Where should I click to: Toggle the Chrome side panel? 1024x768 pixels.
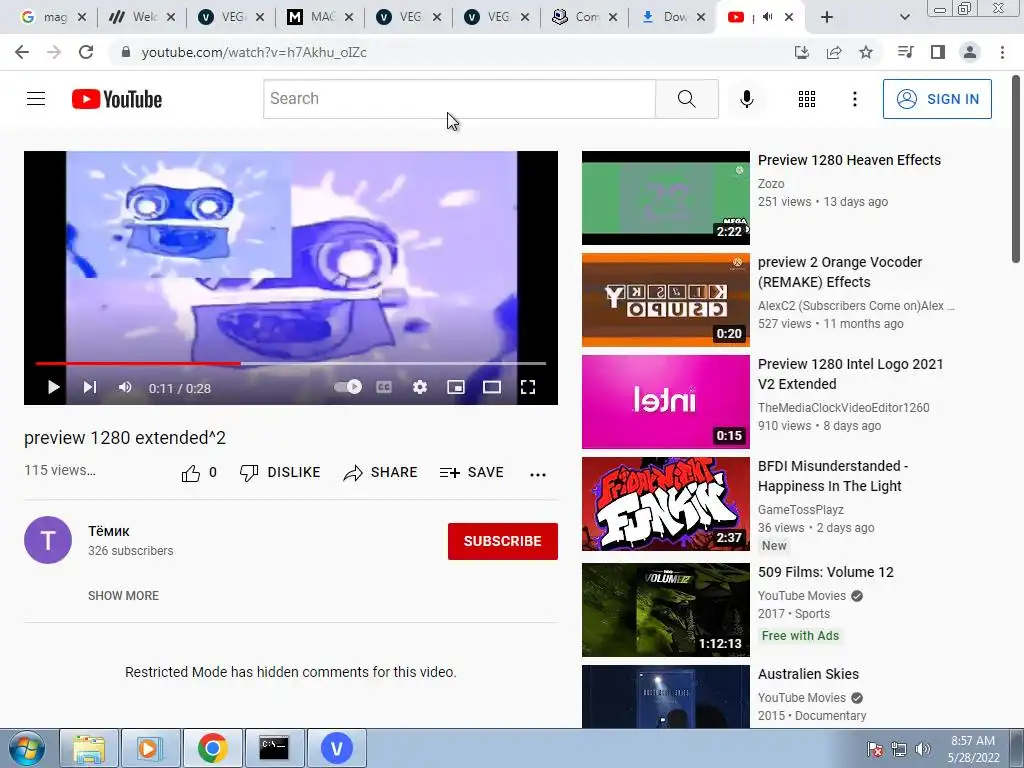point(938,52)
